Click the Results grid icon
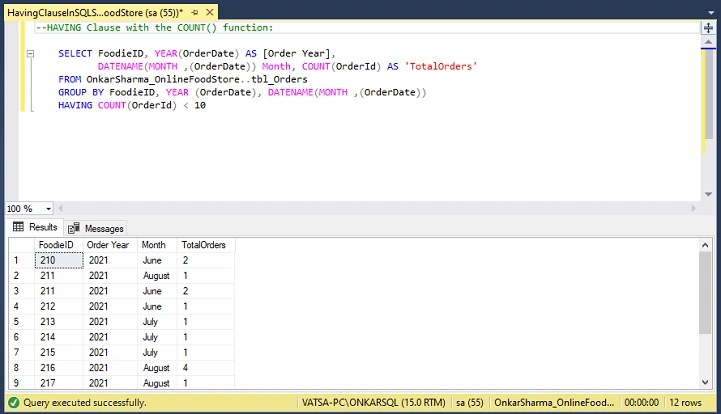The width and height of the screenshot is (721, 414). [x=18, y=227]
